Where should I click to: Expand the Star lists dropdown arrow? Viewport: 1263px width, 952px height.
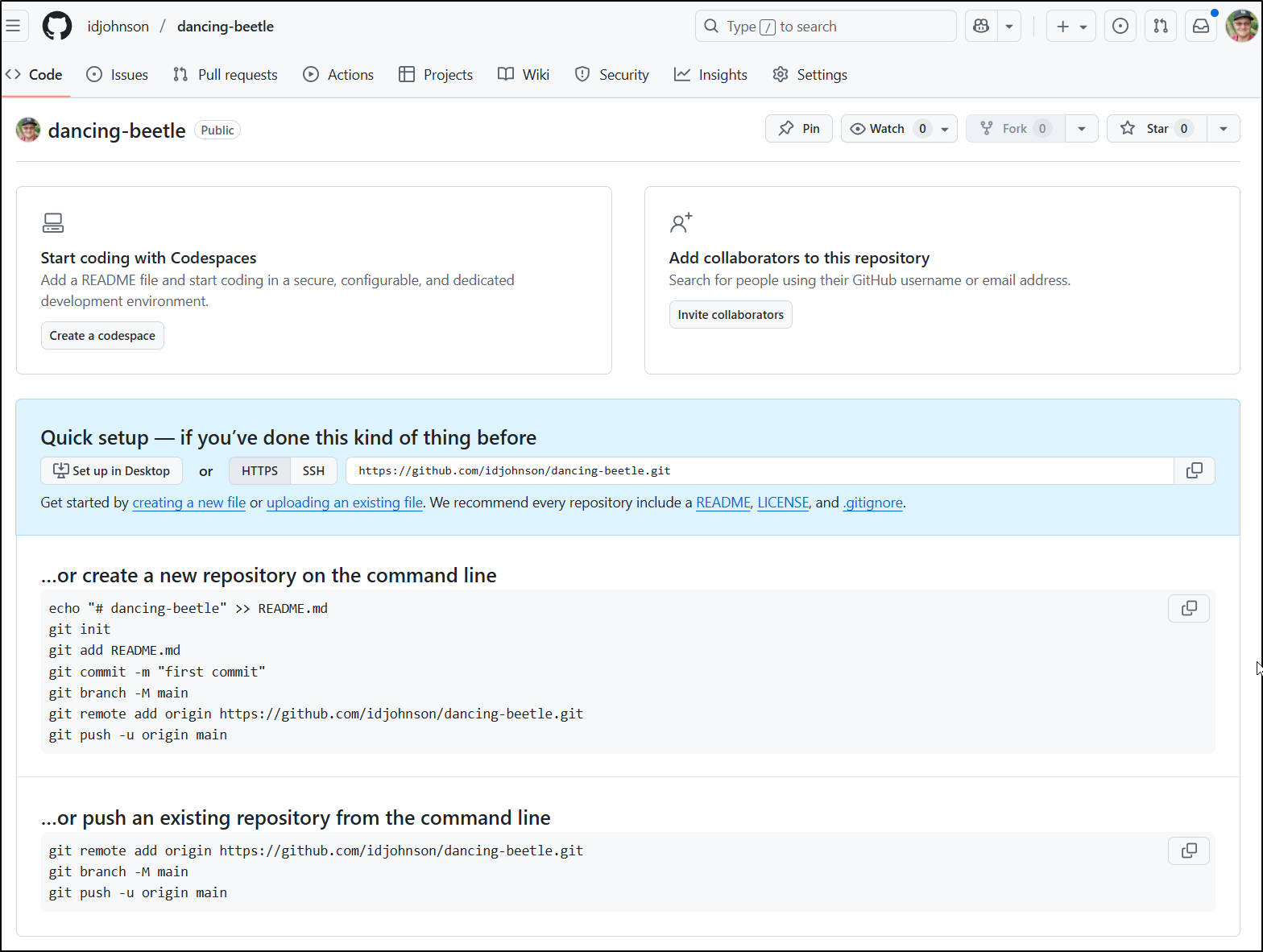1223,129
